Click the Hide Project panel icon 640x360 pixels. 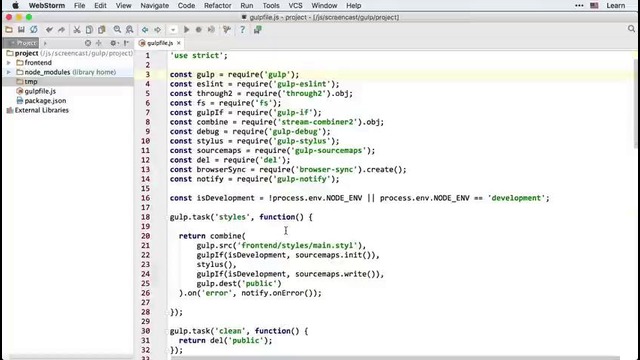pyautogui.click(x=127, y=43)
